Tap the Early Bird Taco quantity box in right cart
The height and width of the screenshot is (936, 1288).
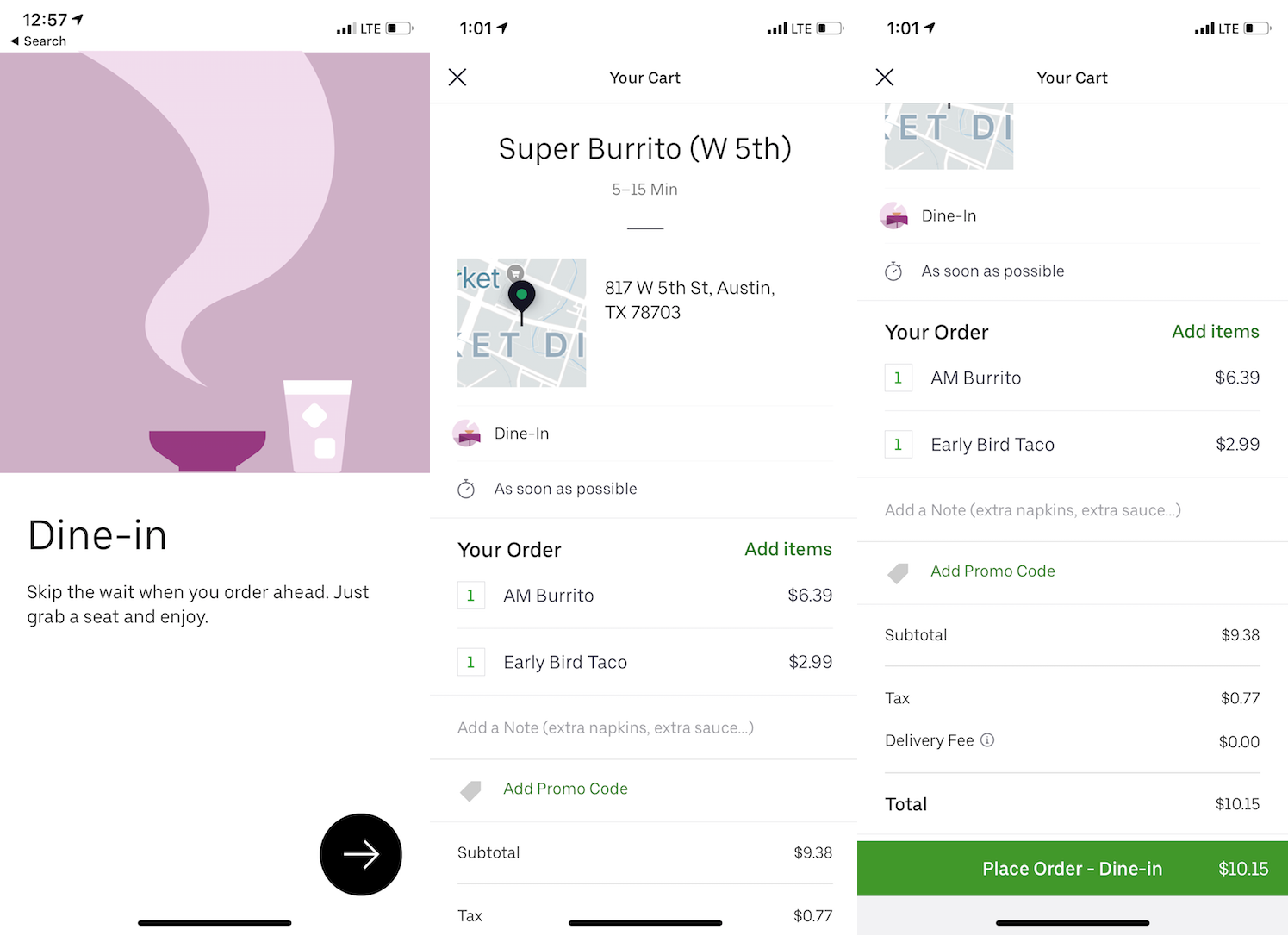tap(899, 444)
